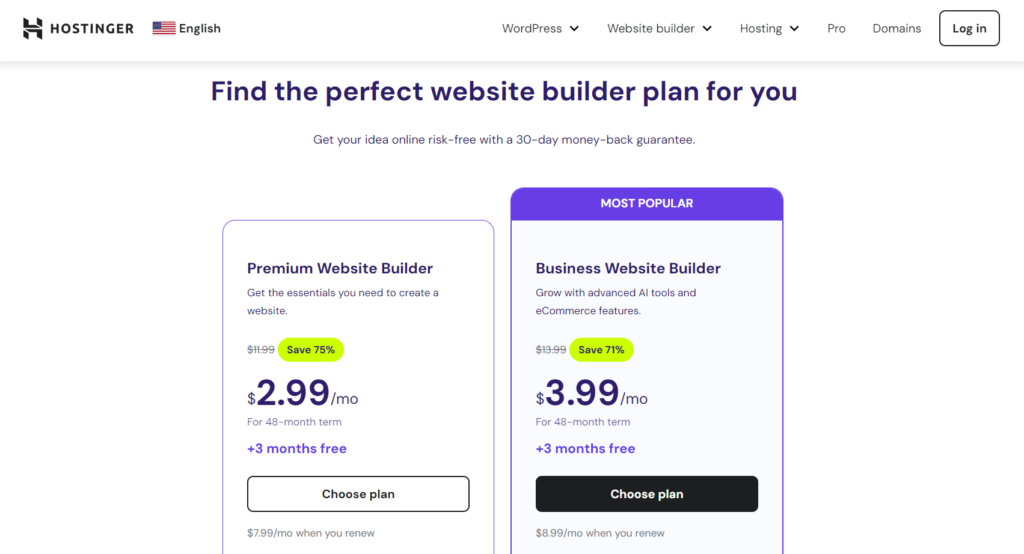Image resolution: width=1024 pixels, height=554 pixels.
Task: Go to the Pro page
Action: pyautogui.click(x=836, y=29)
